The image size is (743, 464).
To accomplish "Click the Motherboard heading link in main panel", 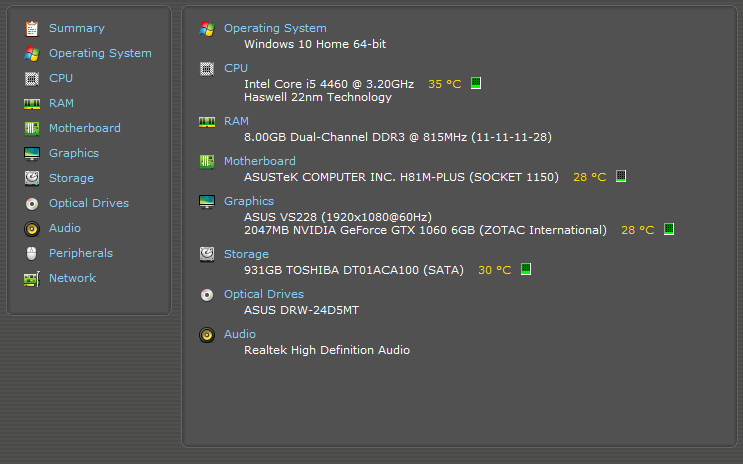I will 260,161.
